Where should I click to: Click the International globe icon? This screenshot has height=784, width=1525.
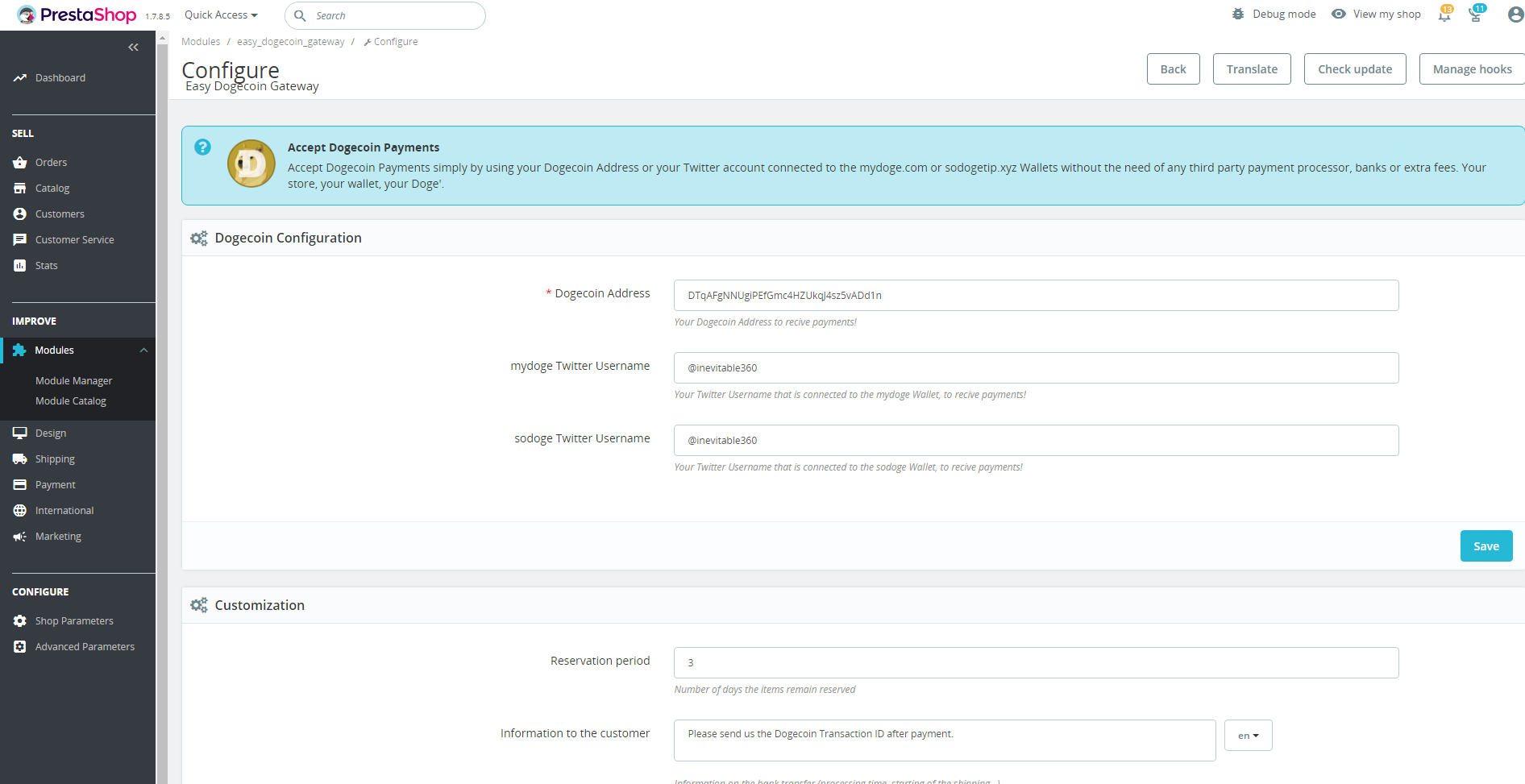click(20, 511)
